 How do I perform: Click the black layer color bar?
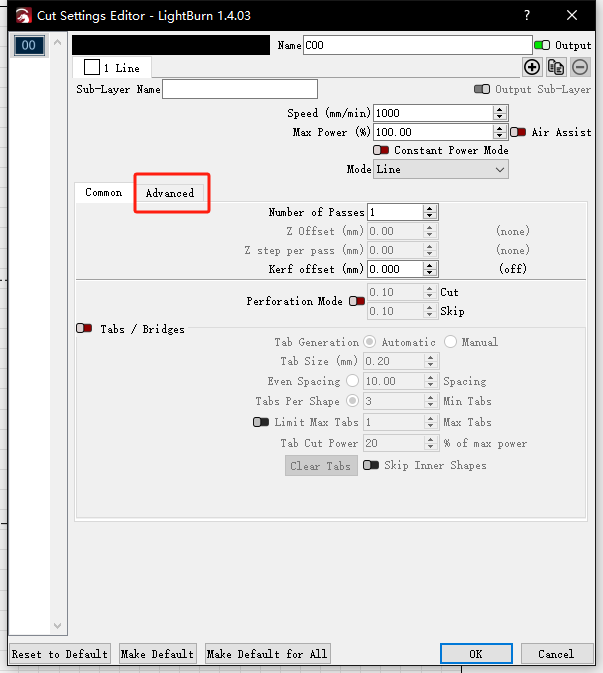[x=171, y=45]
